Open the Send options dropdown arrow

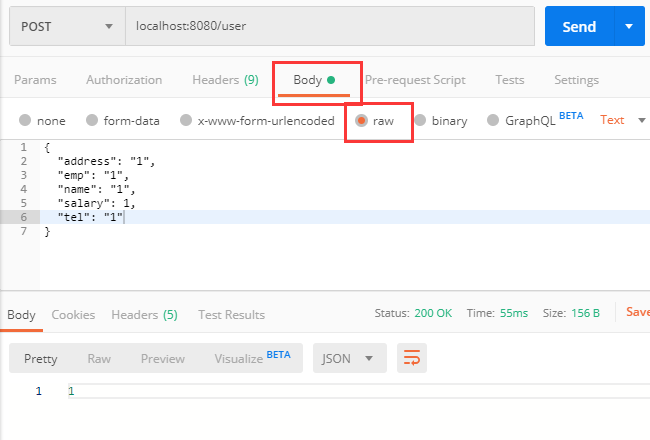[629, 27]
